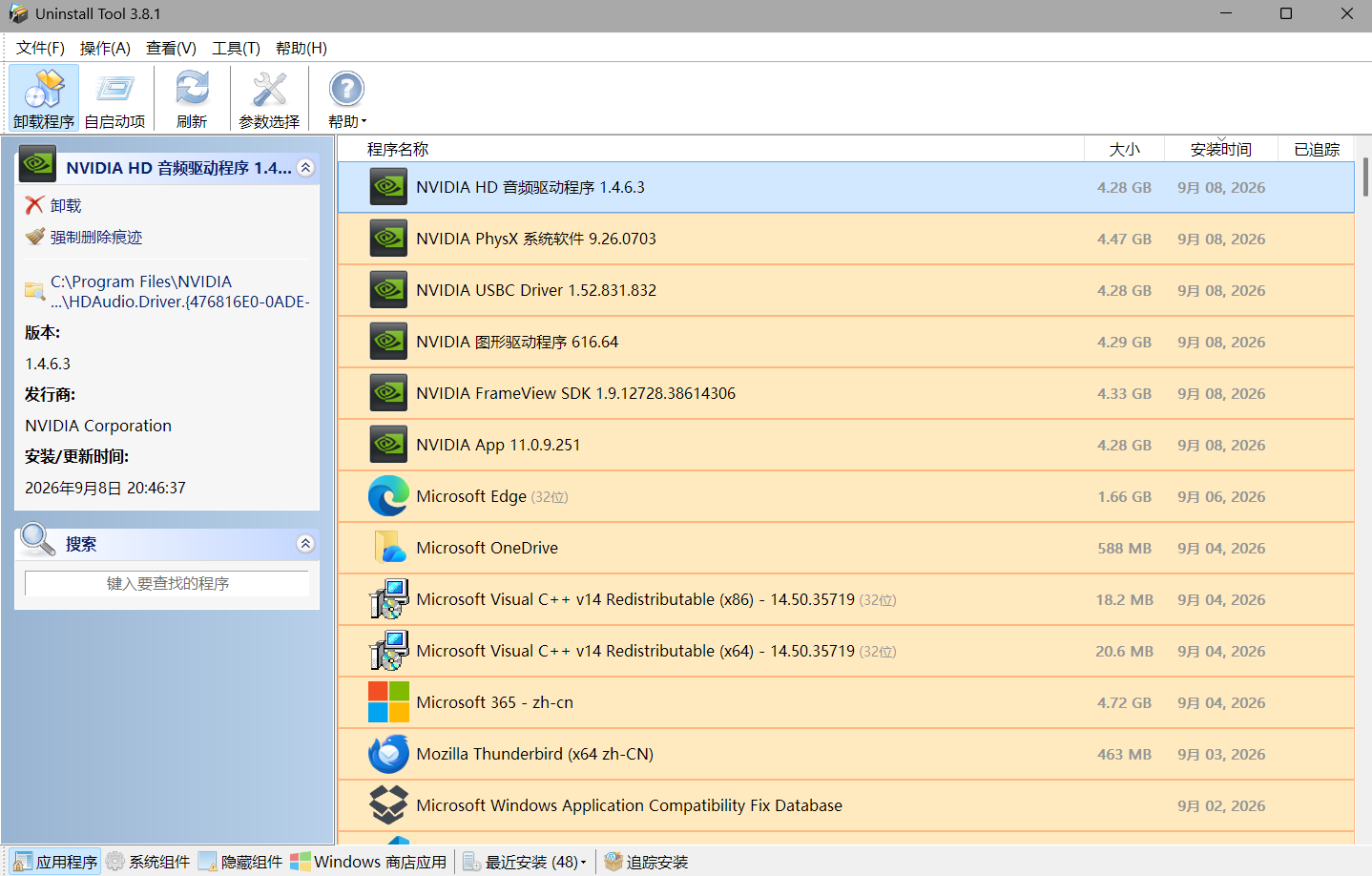The image size is (1372, 876).
Task: Switch to the 隐藏组件 tab
Action: point(240,862)
